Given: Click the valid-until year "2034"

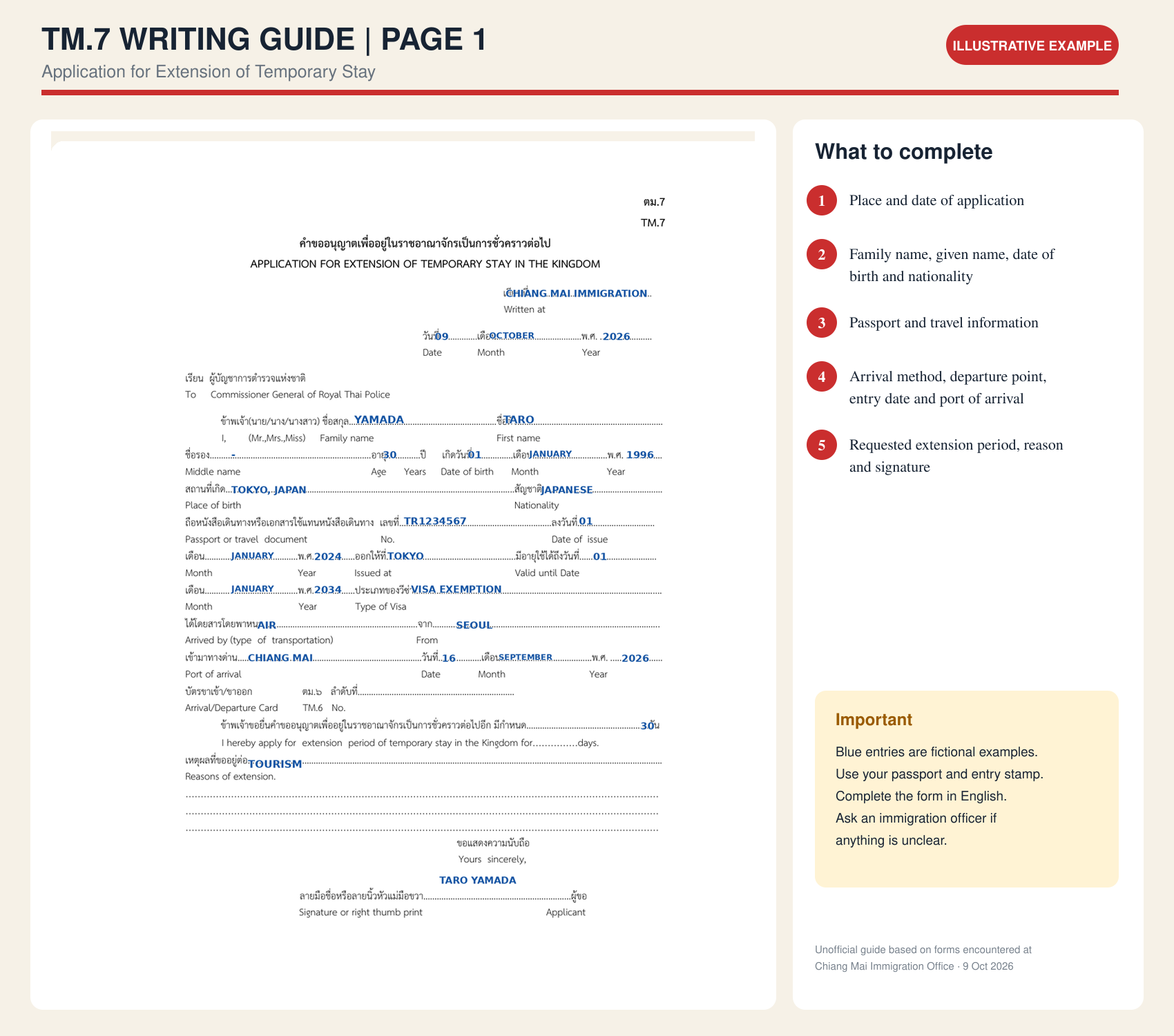Looking at the screenshot, I should tap(328, 590).
